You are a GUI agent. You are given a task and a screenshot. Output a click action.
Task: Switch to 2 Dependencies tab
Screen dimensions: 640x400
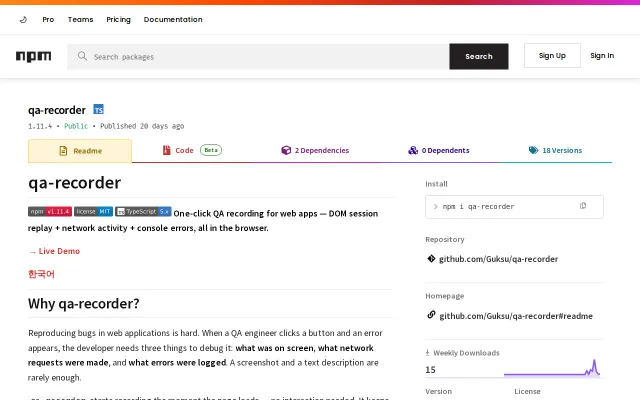tap(315, 150)
